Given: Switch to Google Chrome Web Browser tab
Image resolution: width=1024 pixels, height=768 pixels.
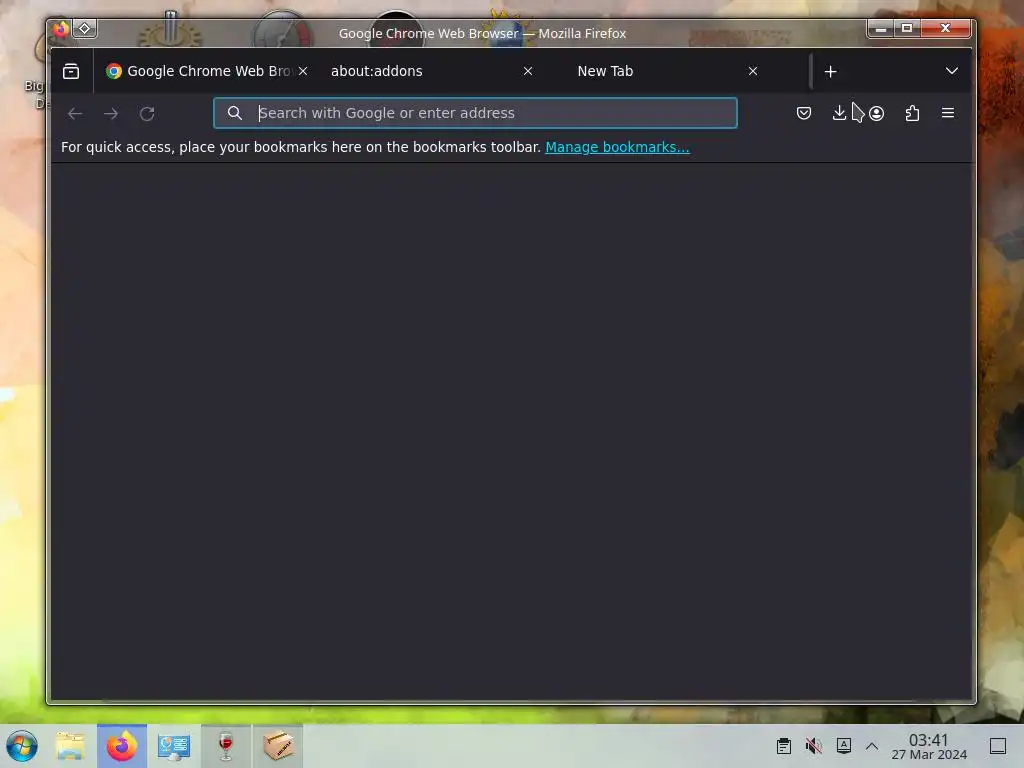Looking at the screenshot, I should pyautogui.click(x=206, y=71).
